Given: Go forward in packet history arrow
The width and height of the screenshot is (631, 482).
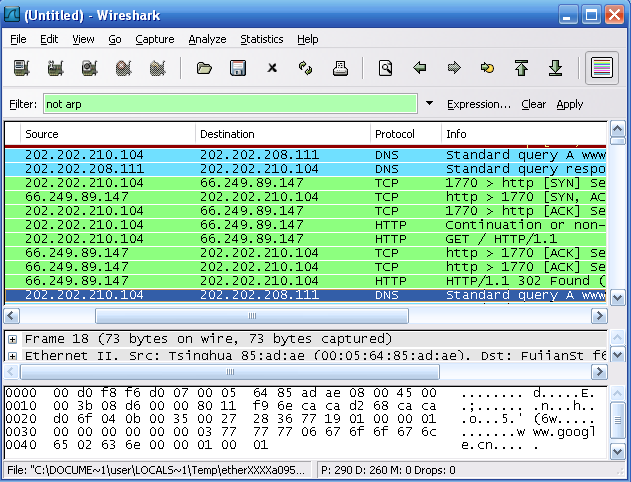Looking at the screenshot, I should click(x=454, y=68).
